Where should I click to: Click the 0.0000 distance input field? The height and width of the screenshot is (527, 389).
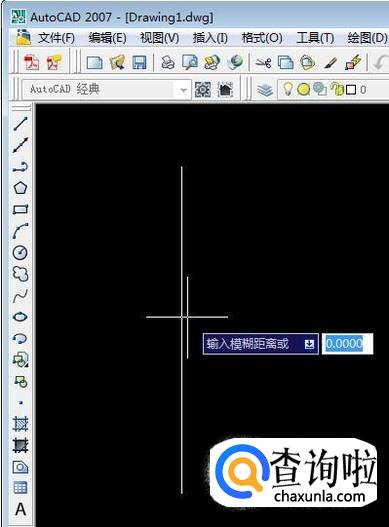click(347, 343)
